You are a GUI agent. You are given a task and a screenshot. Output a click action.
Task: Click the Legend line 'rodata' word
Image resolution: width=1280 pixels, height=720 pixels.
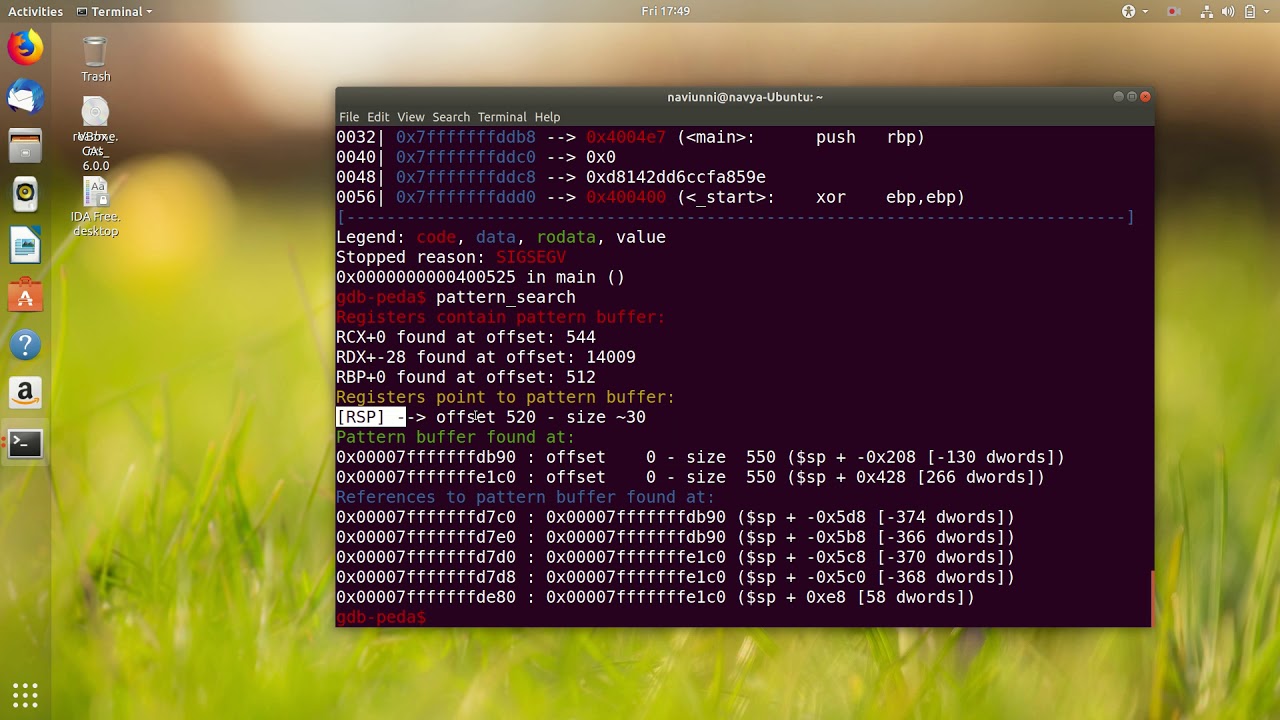point(566,237)
